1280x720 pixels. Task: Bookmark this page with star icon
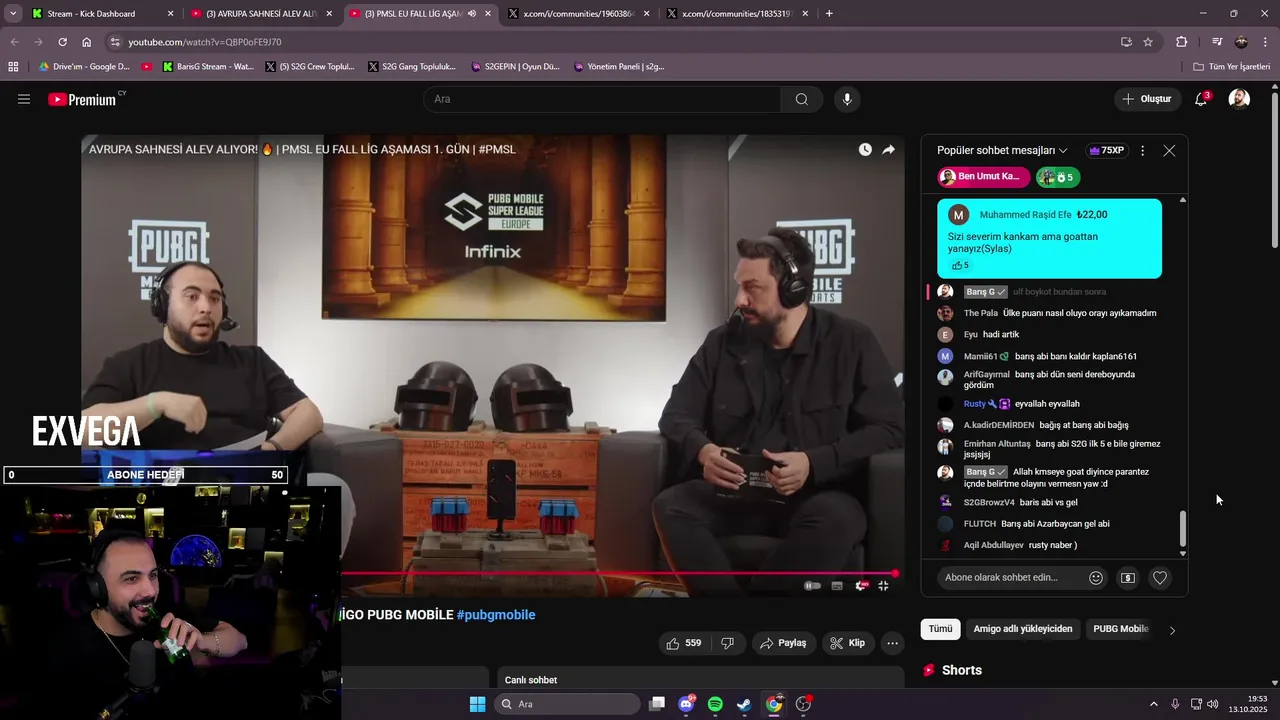tap(1148, 42)
